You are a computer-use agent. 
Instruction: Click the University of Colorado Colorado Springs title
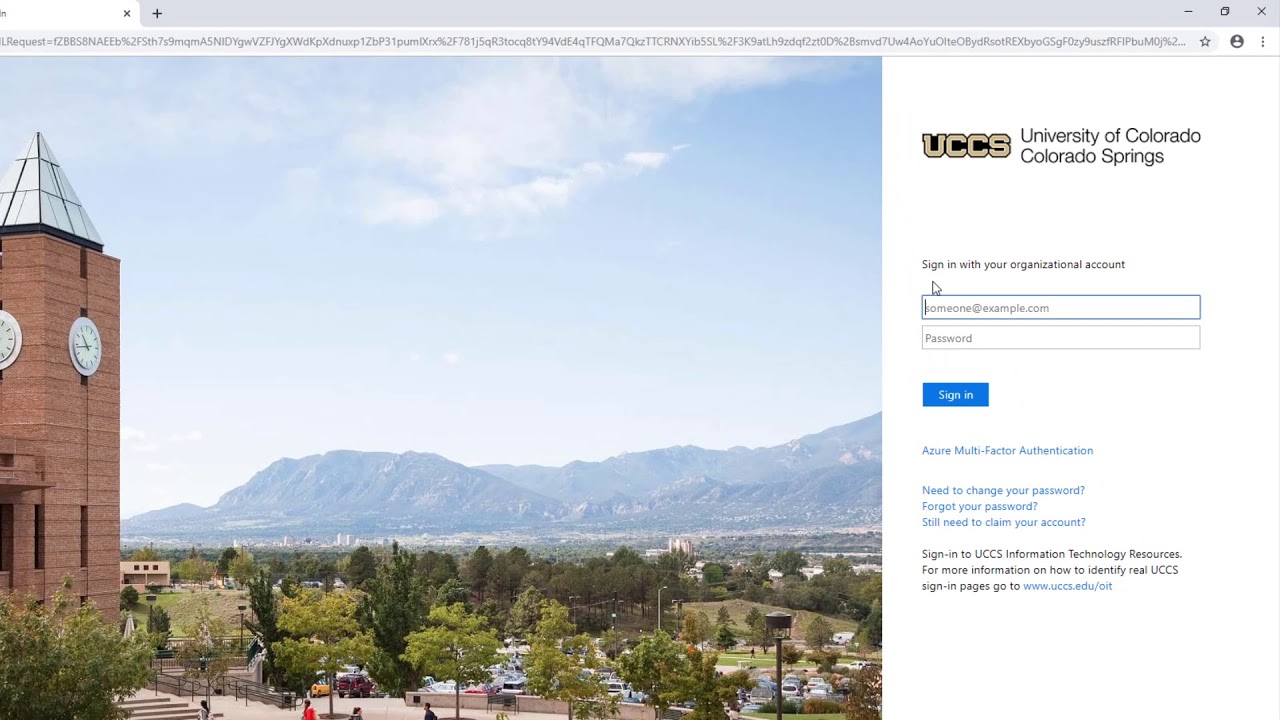point(1110,146)
